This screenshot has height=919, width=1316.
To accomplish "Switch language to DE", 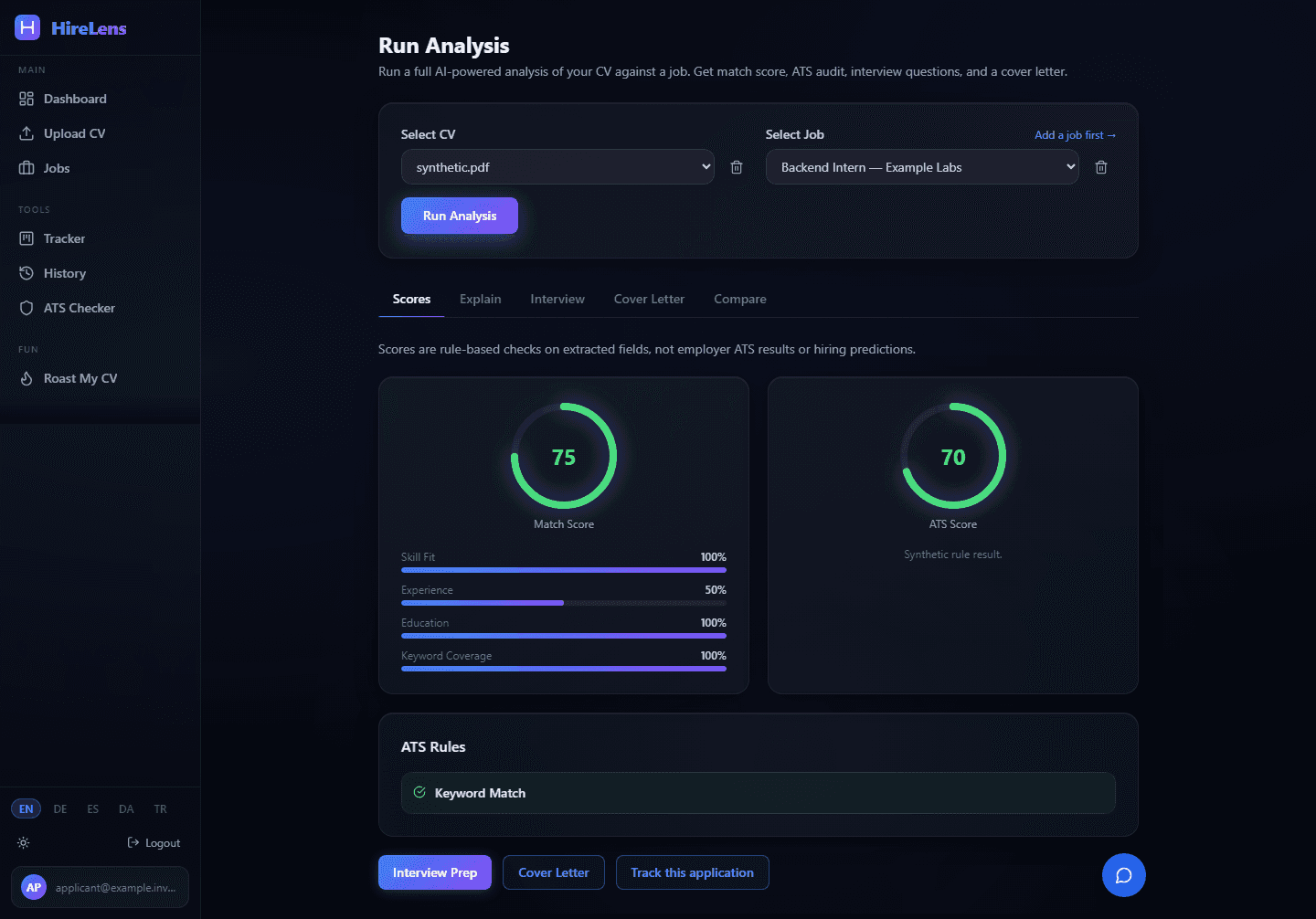I will pos(60,808).
